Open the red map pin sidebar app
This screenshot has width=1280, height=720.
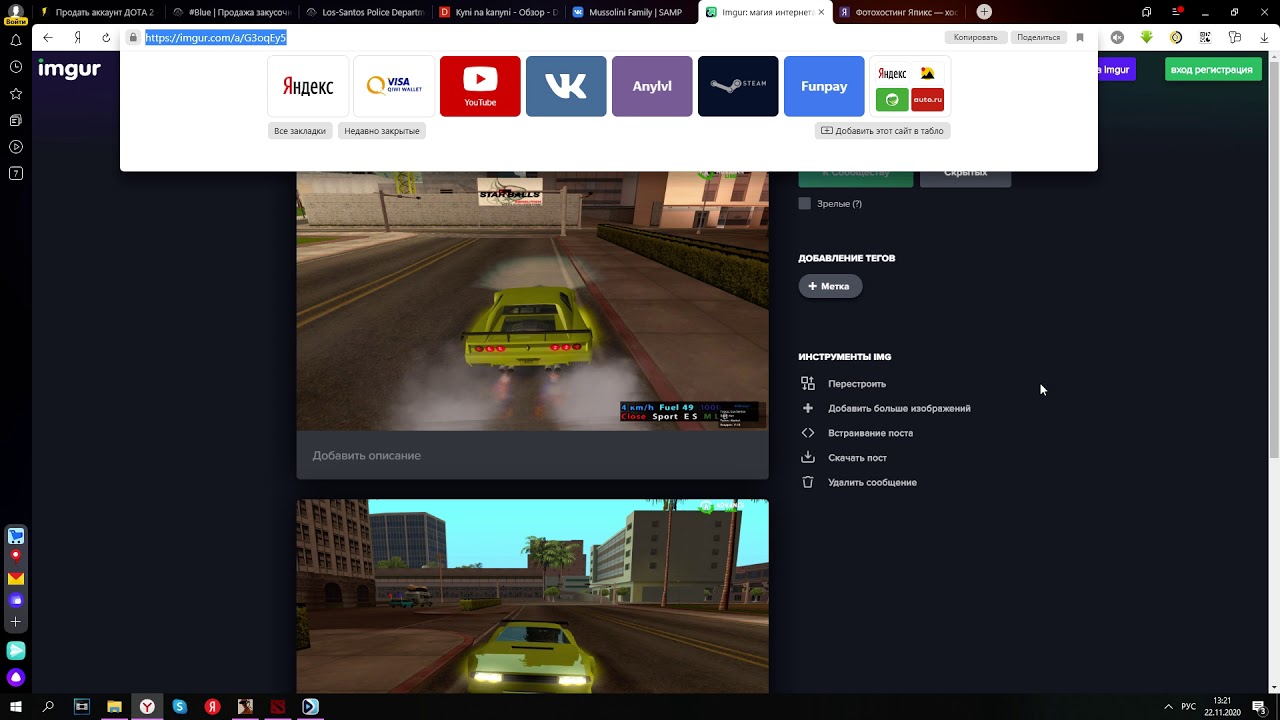[16, 556]
